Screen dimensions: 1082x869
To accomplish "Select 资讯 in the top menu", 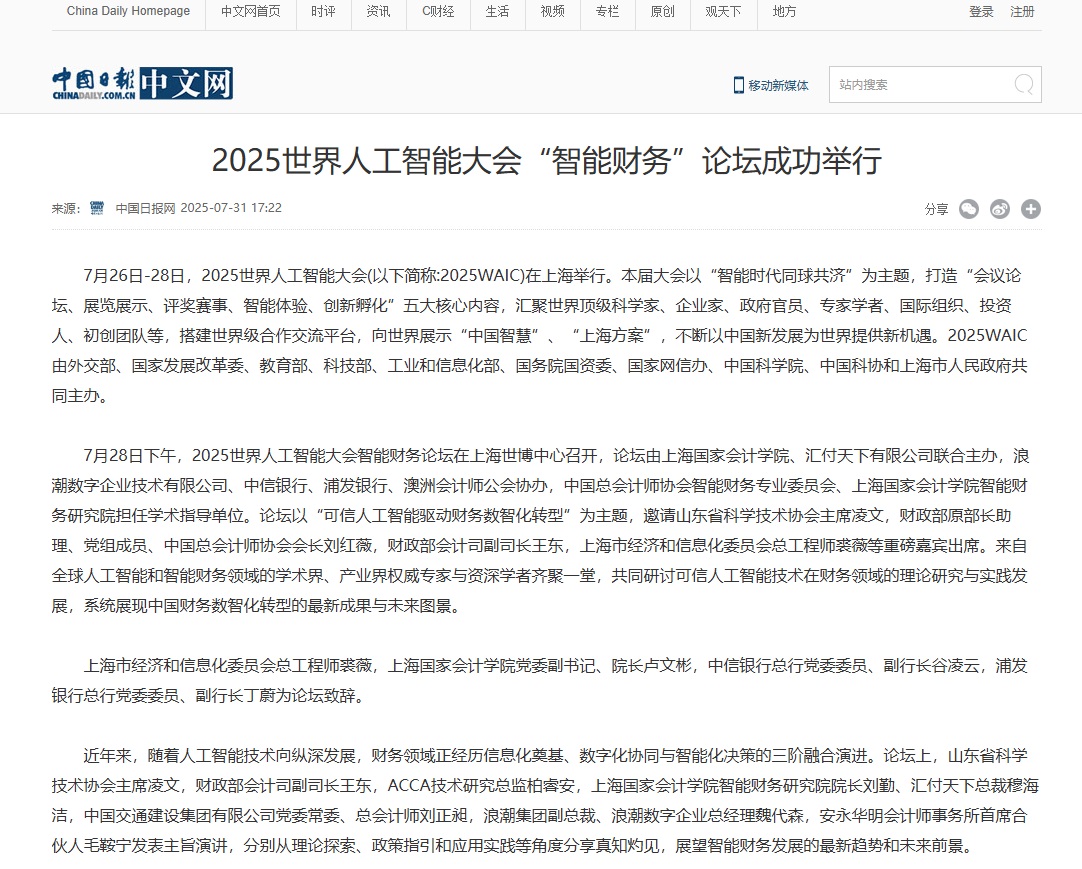I will tap(378, 12).
